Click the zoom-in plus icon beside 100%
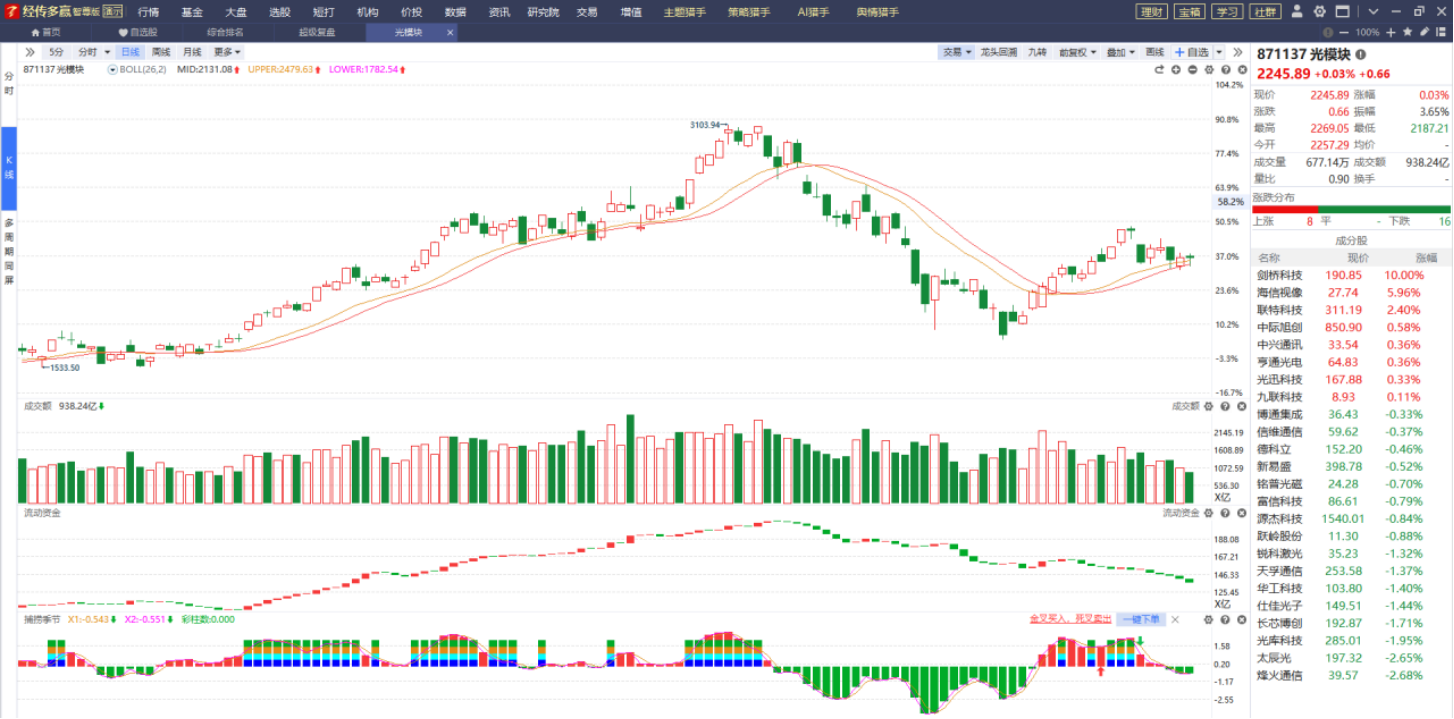This screenshot has width=1454, height=719. click(x=1391, y=32)
